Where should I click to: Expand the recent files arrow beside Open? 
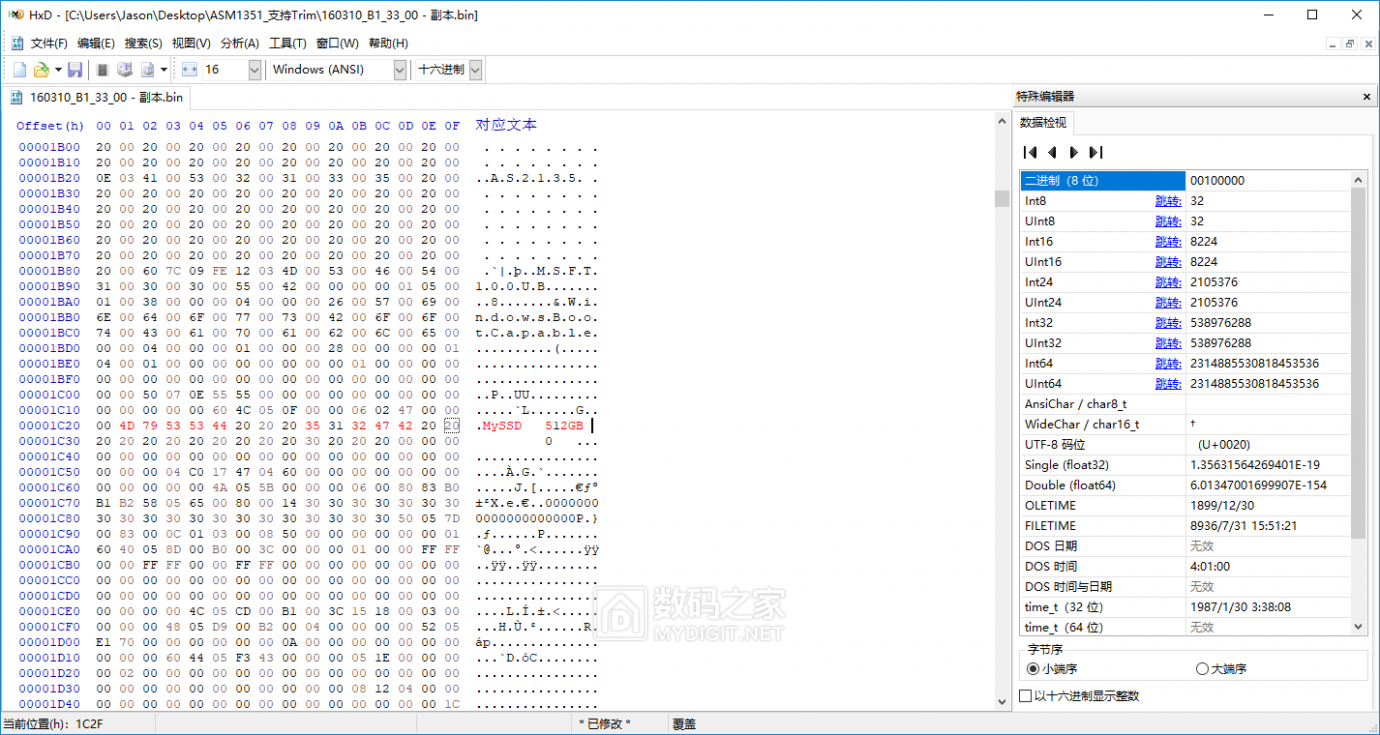(x=58, y=70)
